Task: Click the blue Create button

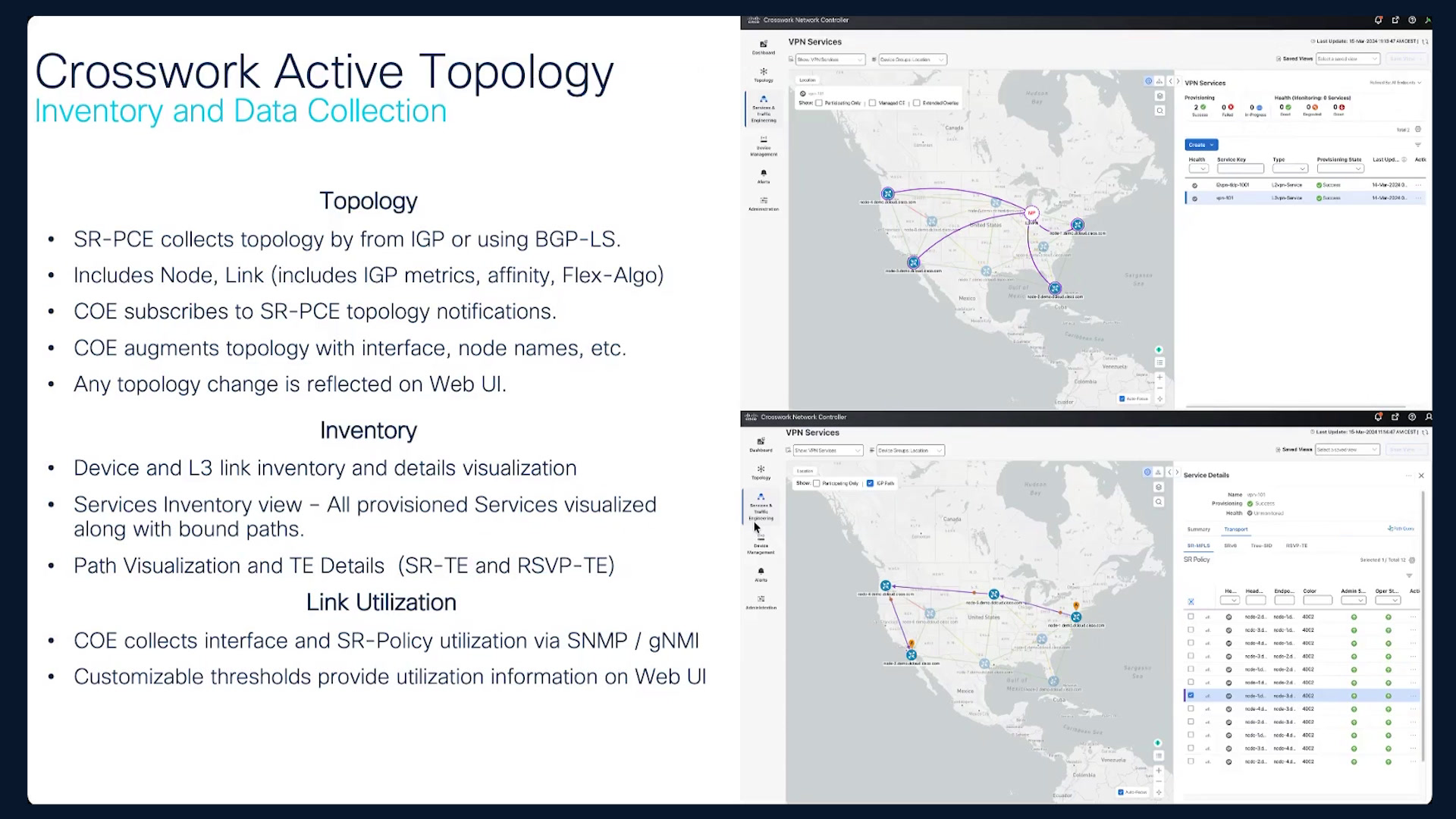Action: 1201,145
